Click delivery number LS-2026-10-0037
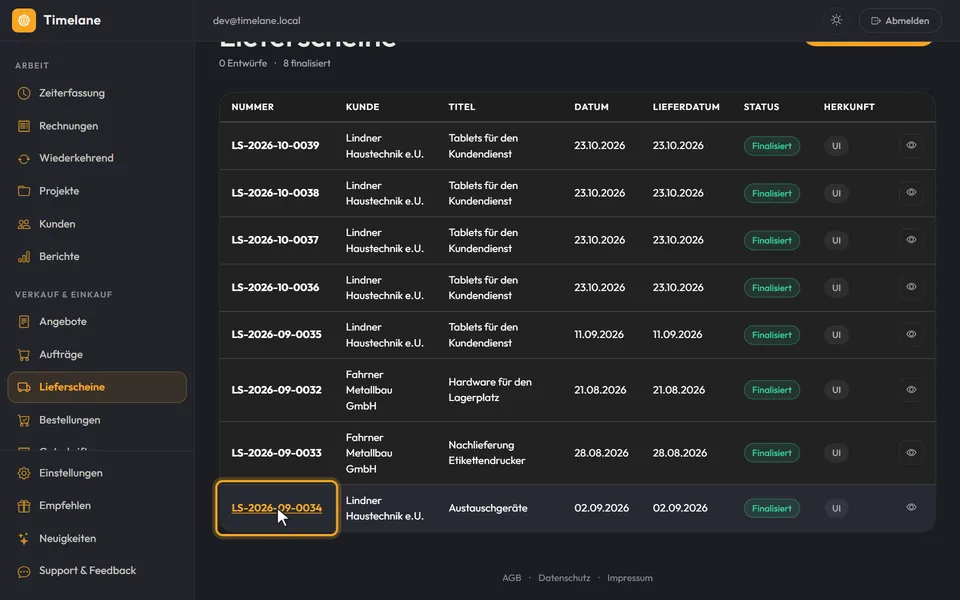The width and height of the screenshot is (960, 600). pyautogui.click(x=275, y=240)
